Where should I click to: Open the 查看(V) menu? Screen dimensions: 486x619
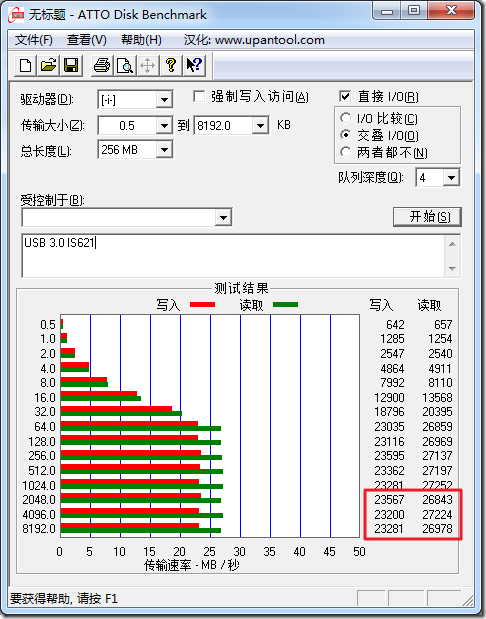86,40
